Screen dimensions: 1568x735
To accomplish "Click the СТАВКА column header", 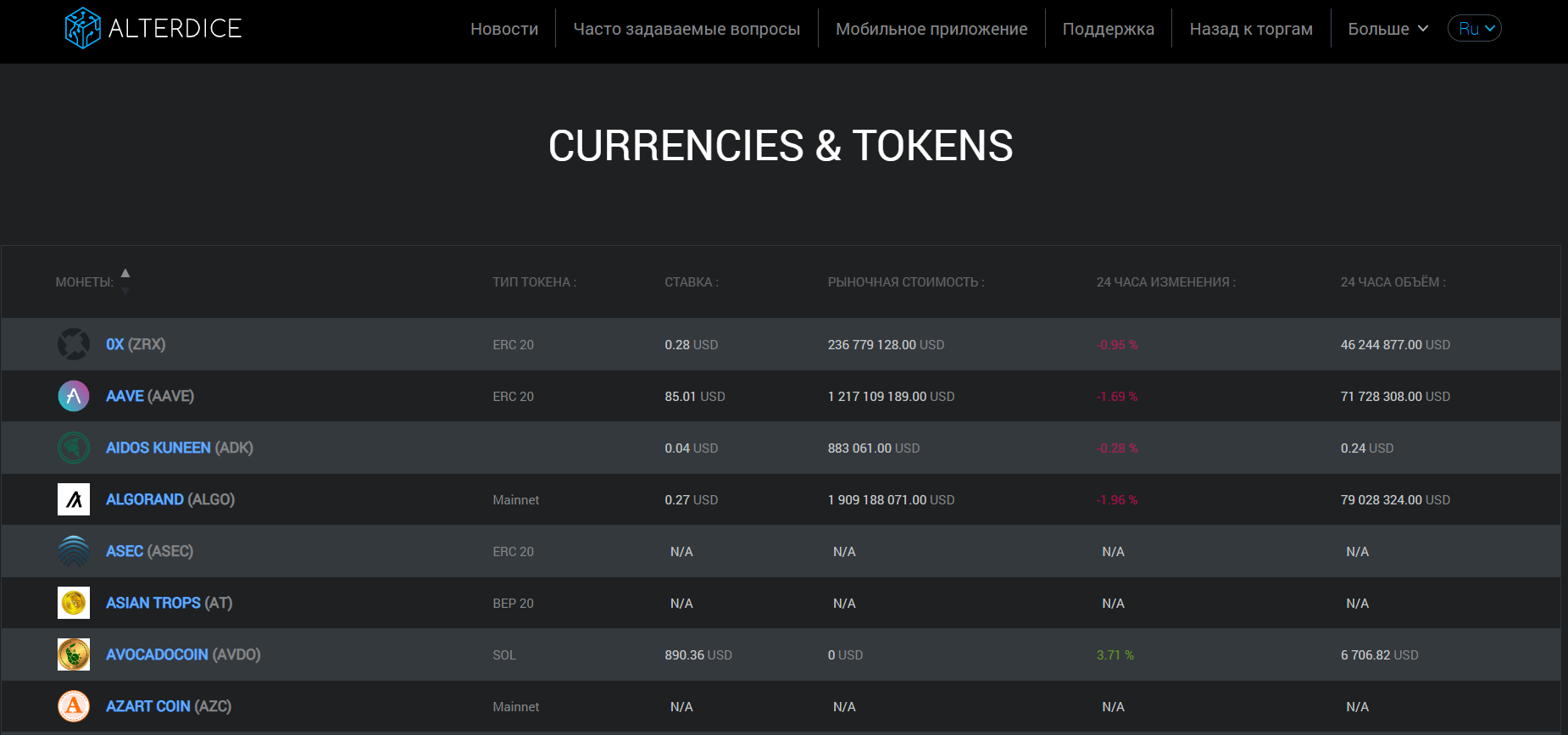I will (x=692, y=282).
